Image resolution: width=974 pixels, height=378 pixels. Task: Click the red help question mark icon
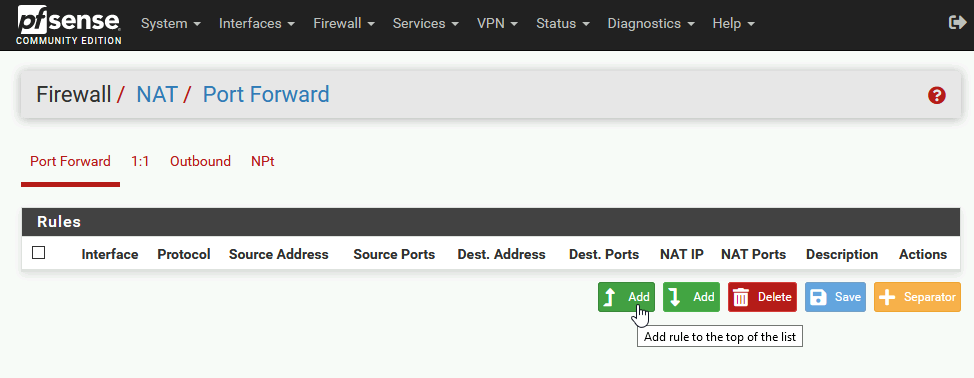(x=937, y=95)
